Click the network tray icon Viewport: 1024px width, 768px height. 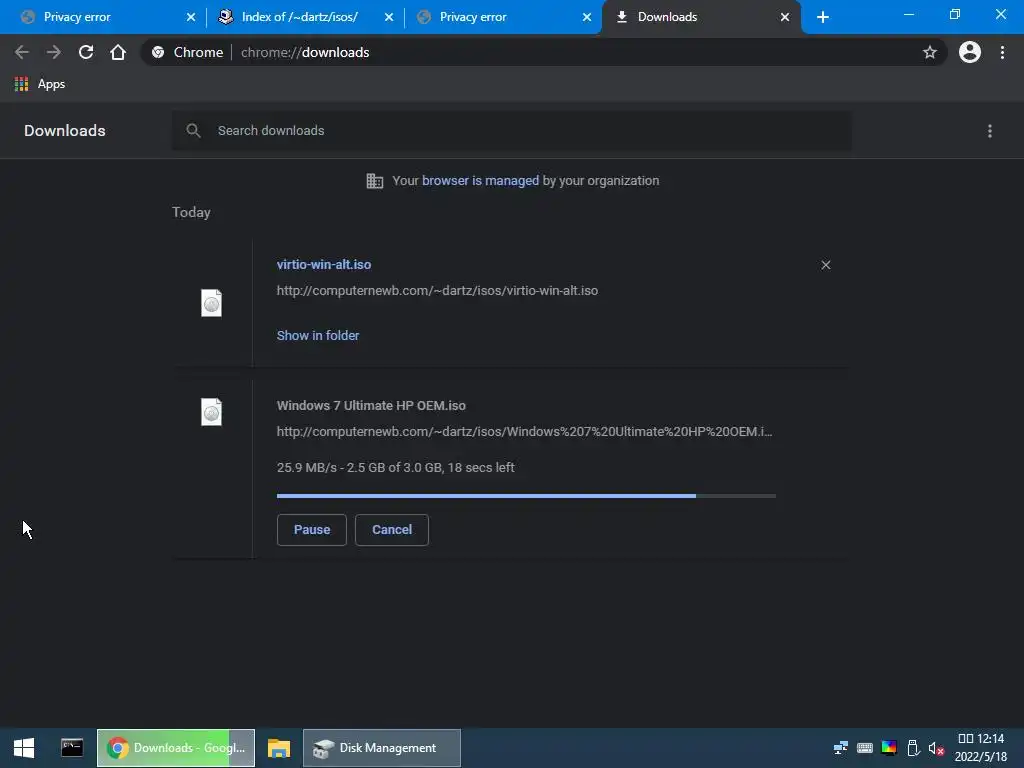point(840,748)
